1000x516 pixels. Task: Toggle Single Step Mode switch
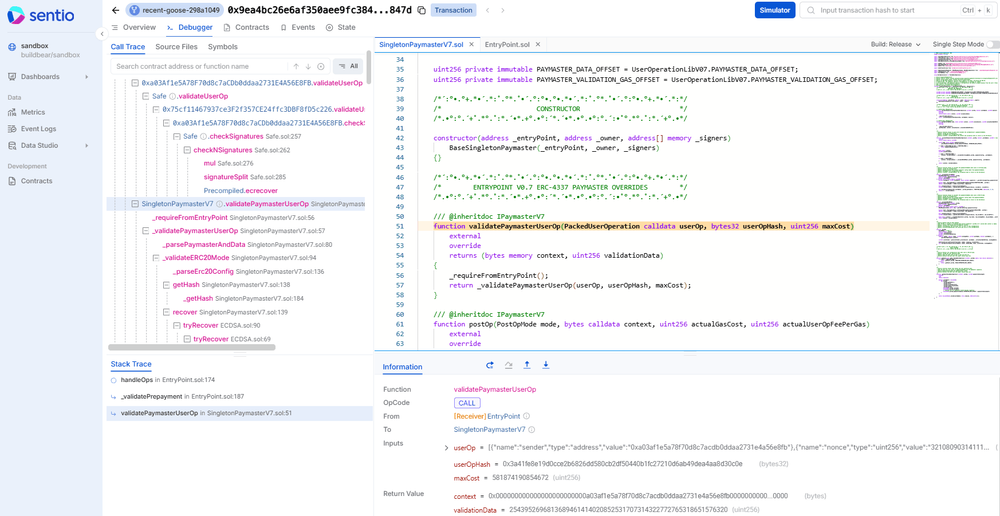click(992, 45)
